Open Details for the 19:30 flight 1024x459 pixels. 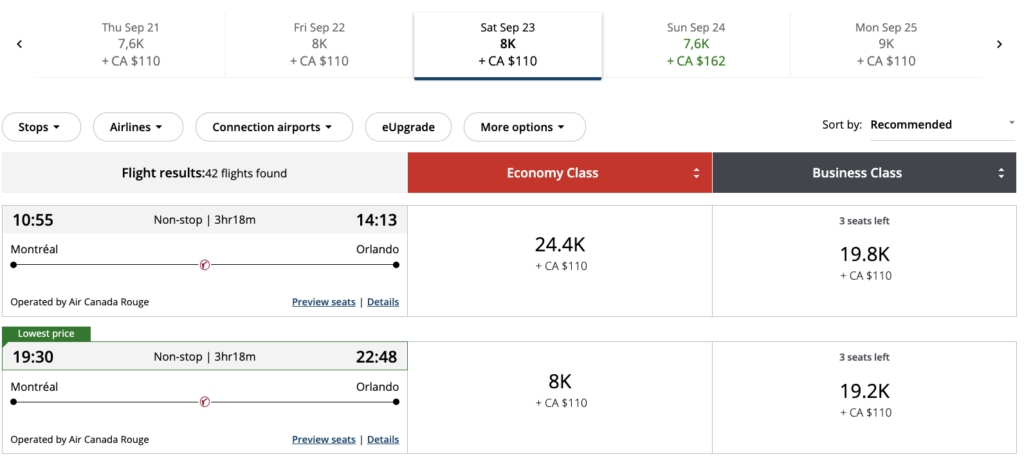click(x=383, y=439)
